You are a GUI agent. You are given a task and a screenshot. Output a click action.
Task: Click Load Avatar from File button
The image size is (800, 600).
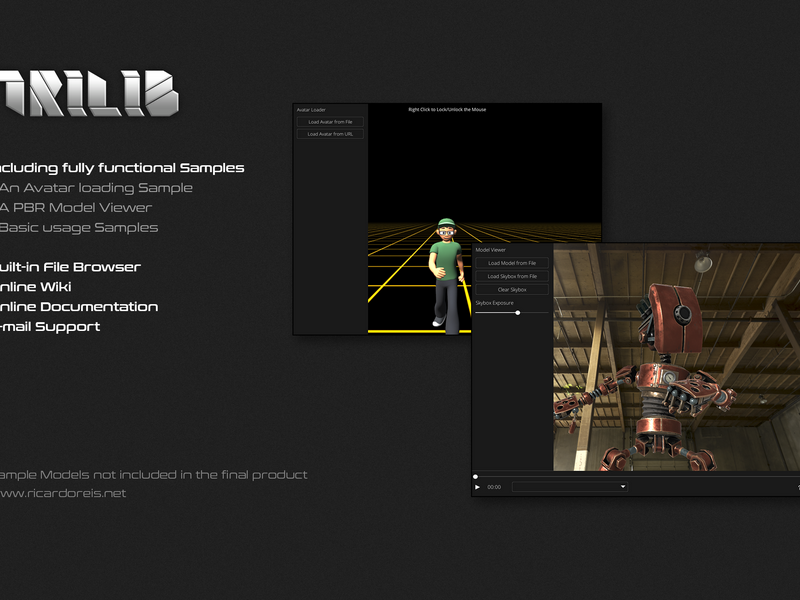click(x=330, y=122)
